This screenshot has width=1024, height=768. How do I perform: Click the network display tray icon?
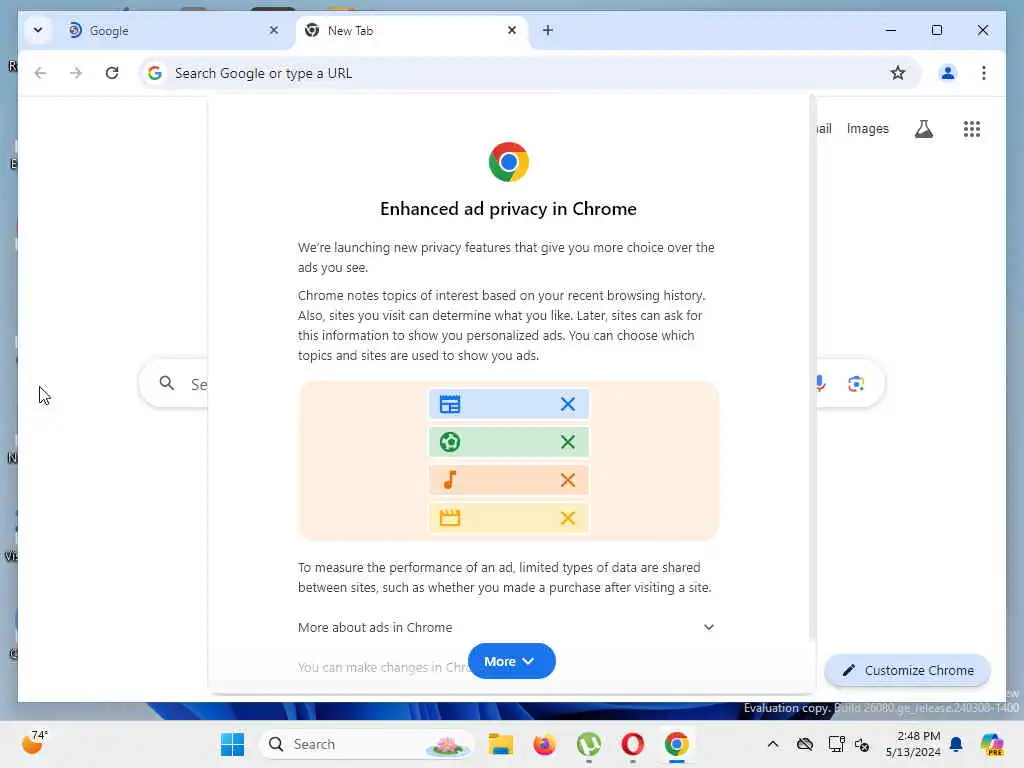(x=836, y=744)
